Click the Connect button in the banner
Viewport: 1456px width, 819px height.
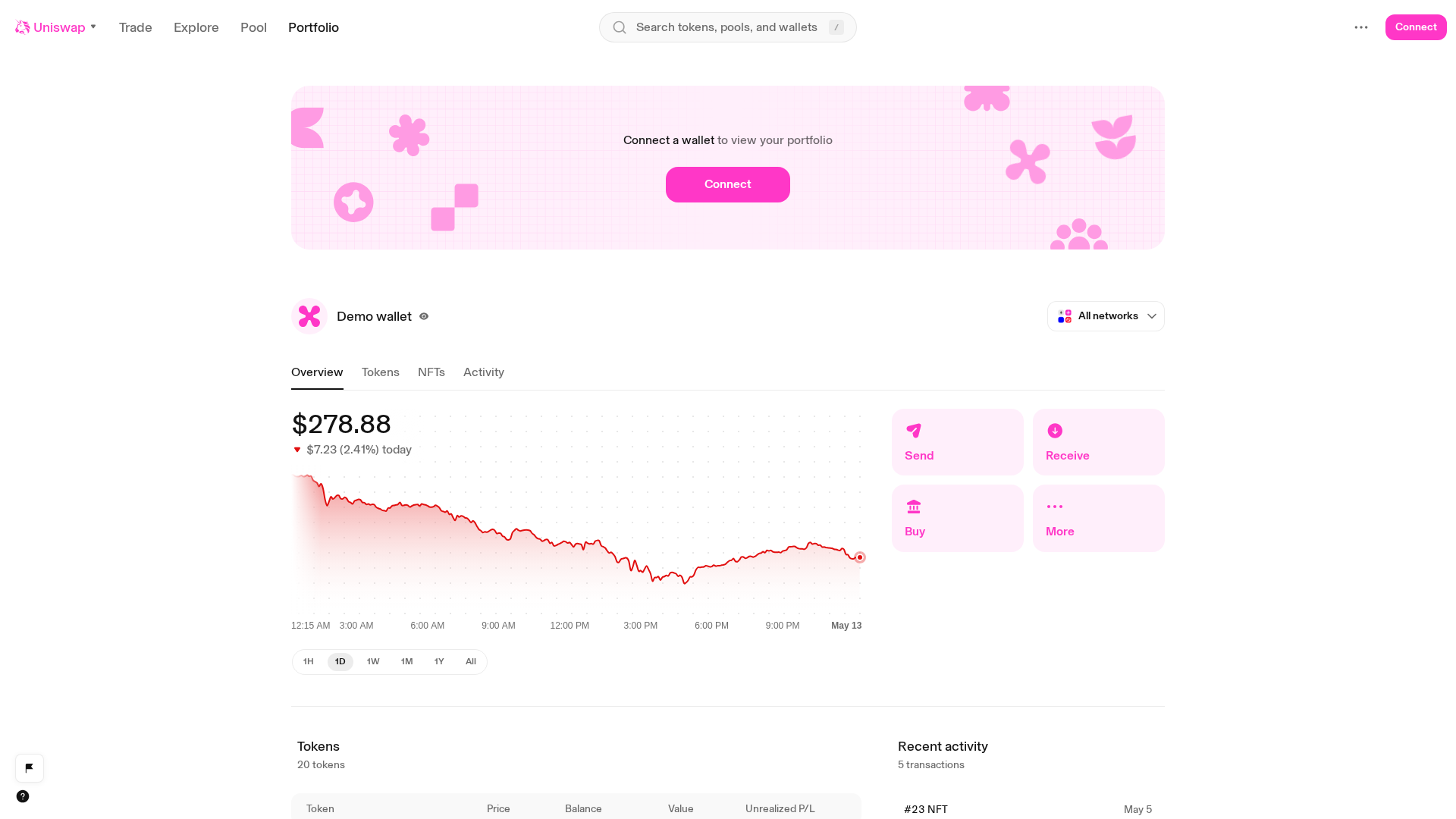click(x=728, y=184)
